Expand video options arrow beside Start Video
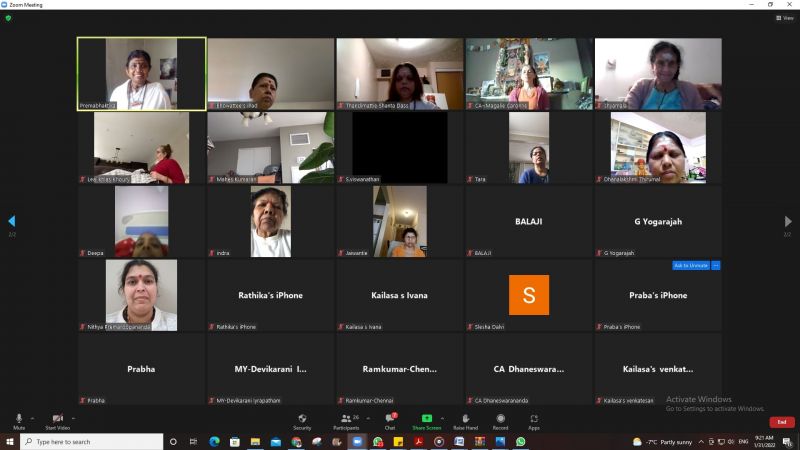Image resolution: width=800 pixels, height=450 pixels. (x=75, y=417)
